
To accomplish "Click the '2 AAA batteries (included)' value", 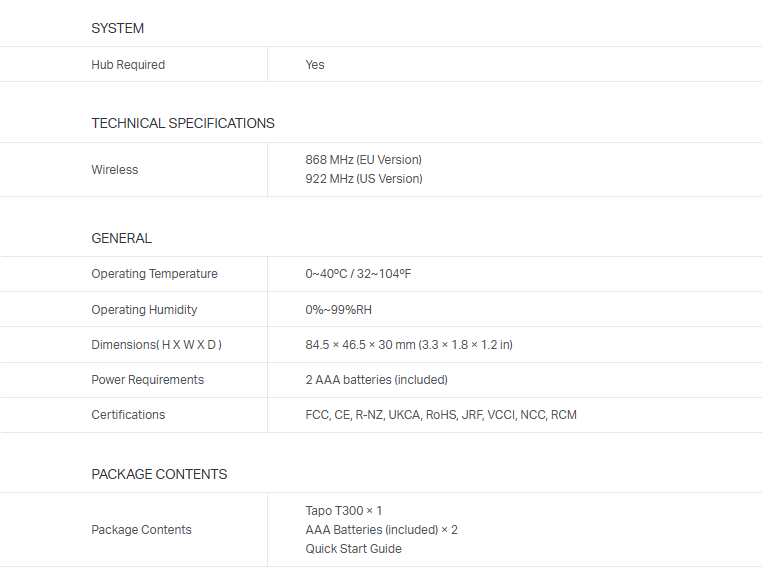I will (x=376, y=380).
